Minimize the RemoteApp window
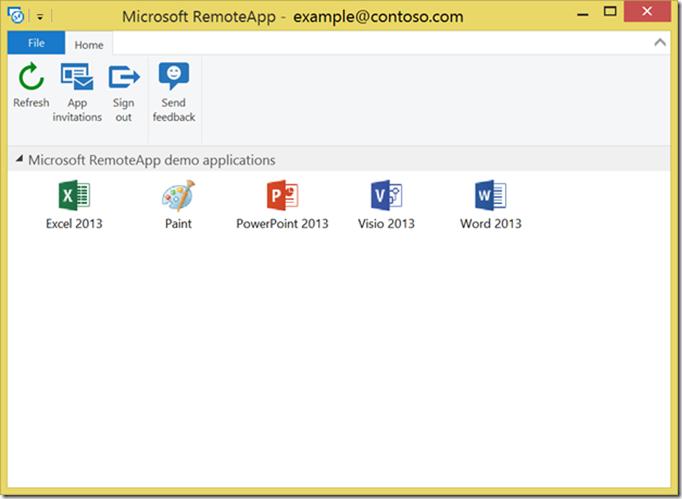The width and height of the screenshot is (682, 499). [x=582, y=13]
